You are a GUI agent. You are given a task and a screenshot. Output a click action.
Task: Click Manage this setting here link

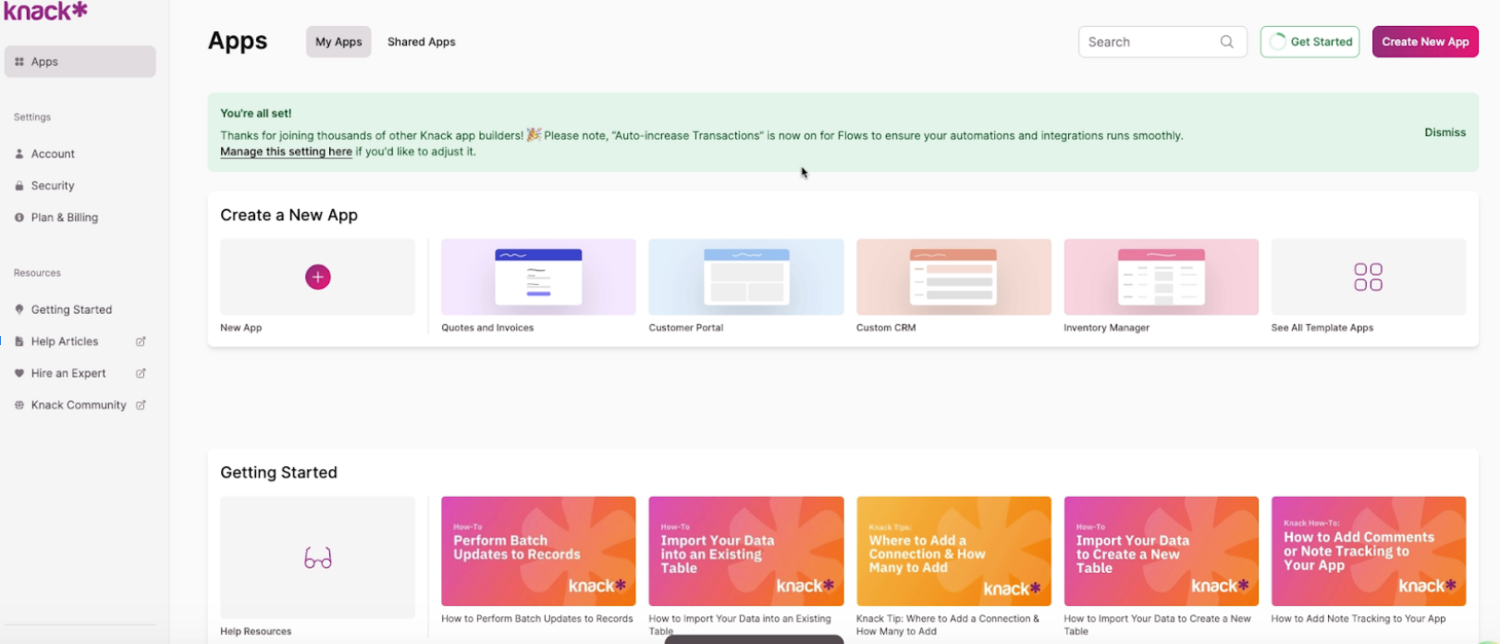[x=286, y=152]
